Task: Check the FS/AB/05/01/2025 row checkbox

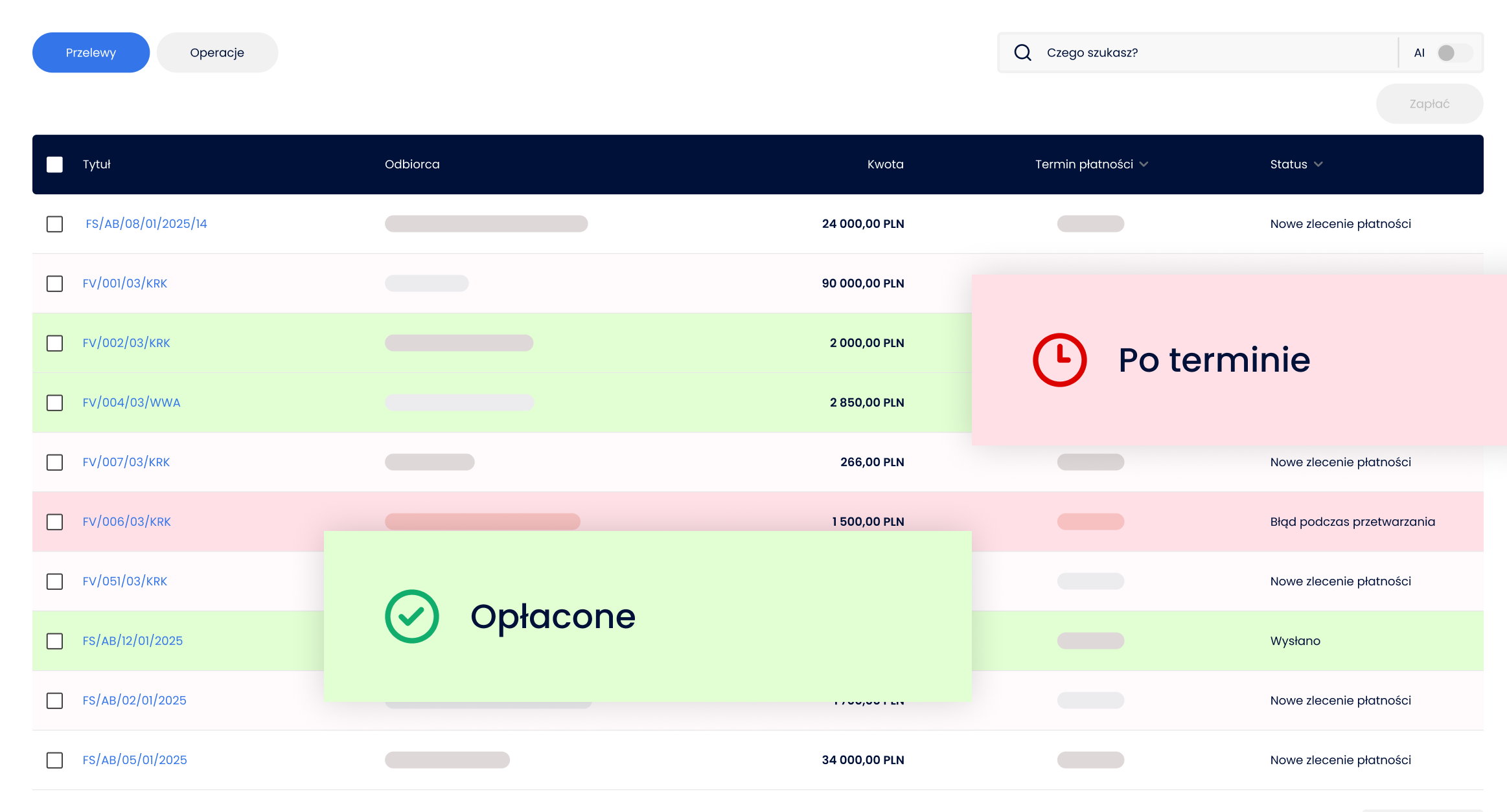Action: pyautogui.click(x=55, y=760)
